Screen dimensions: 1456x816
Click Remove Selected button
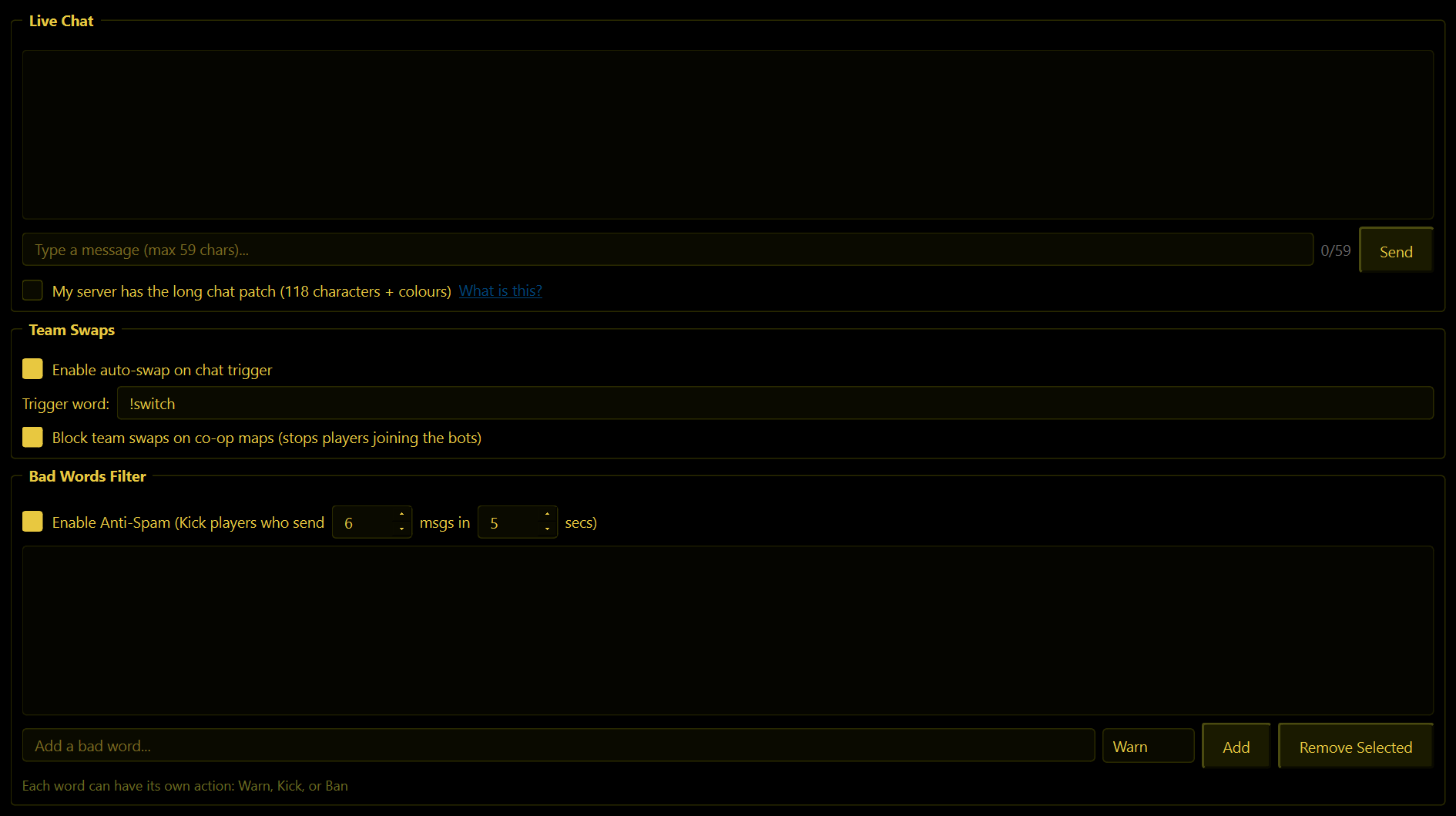point(1355,746)
